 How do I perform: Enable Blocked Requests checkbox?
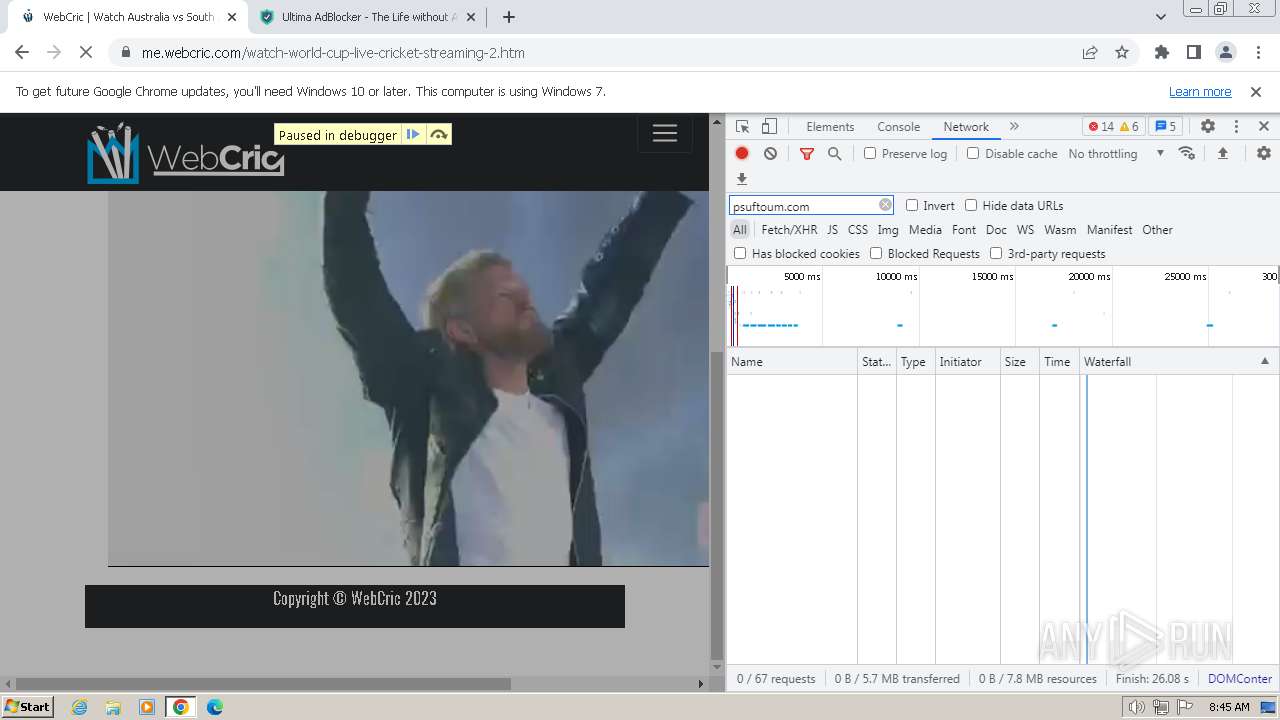pos(876,253)
